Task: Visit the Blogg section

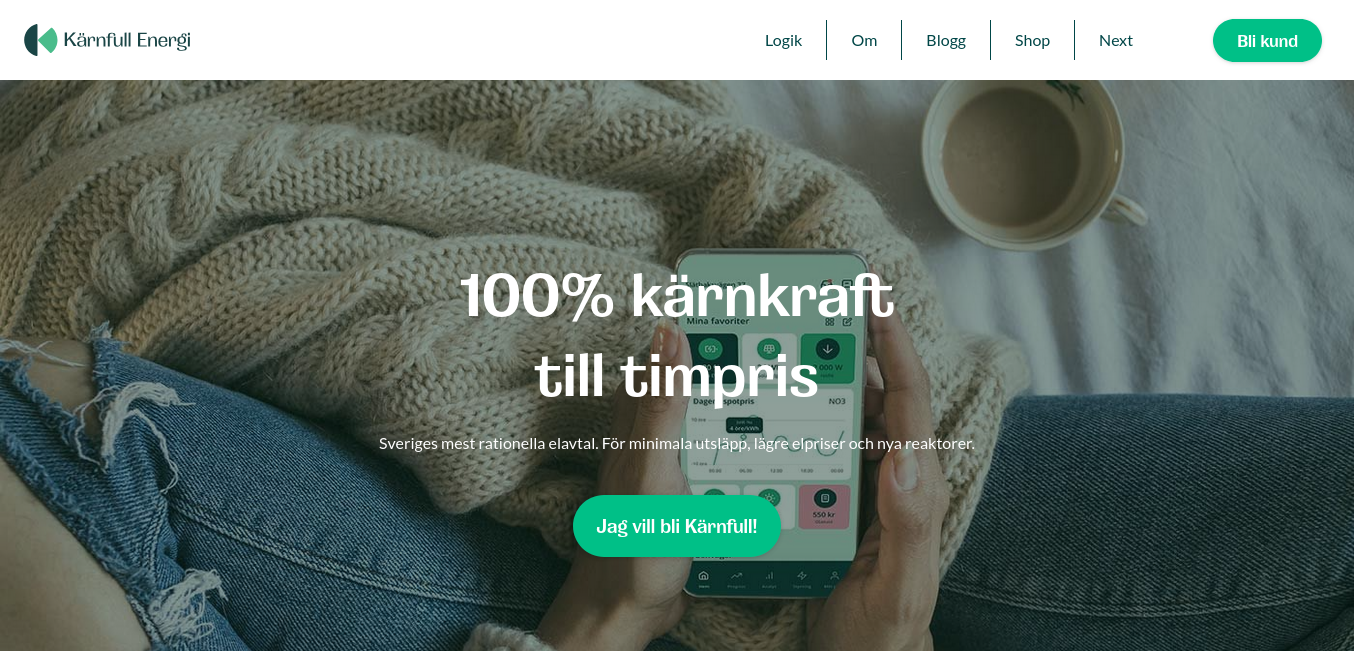Action: point(946,40)
